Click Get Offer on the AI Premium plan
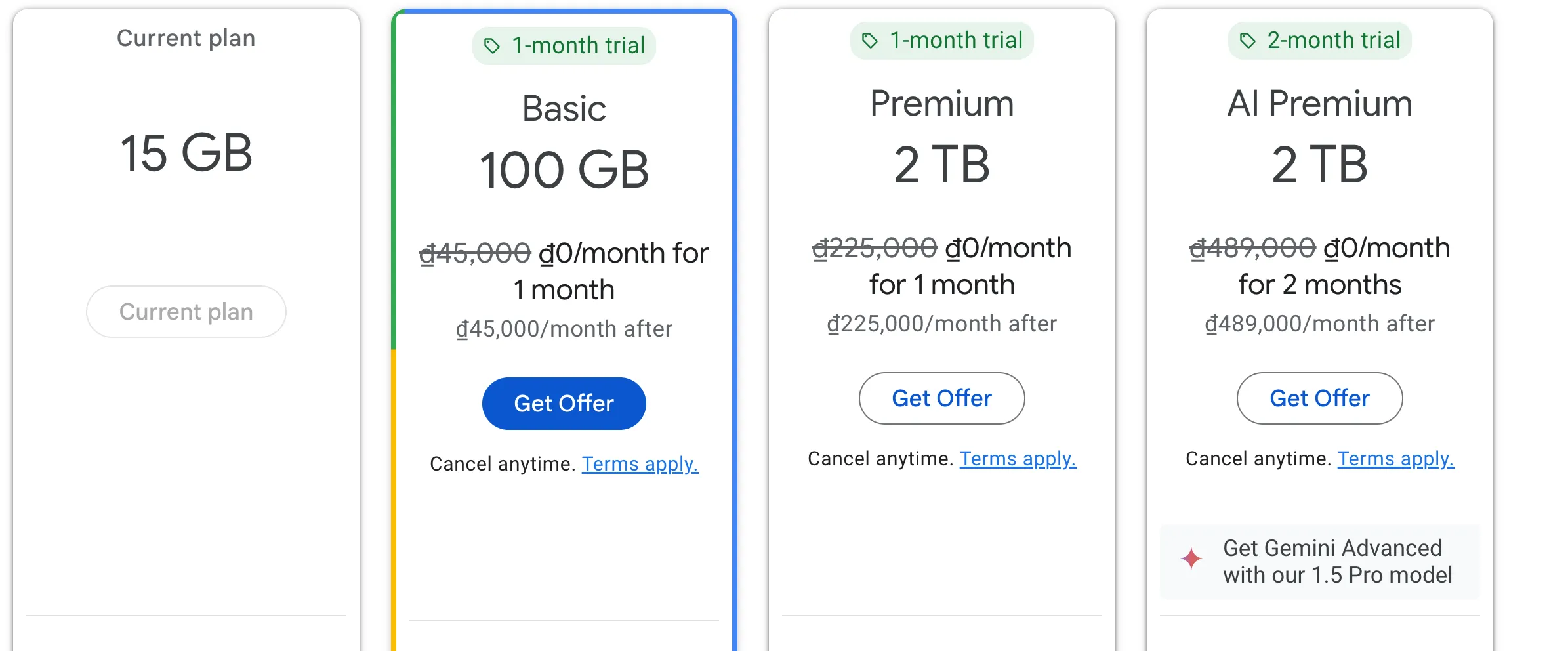This screenshot has height=651, width=1568. pyautogui.click(x=1319, y=398)
